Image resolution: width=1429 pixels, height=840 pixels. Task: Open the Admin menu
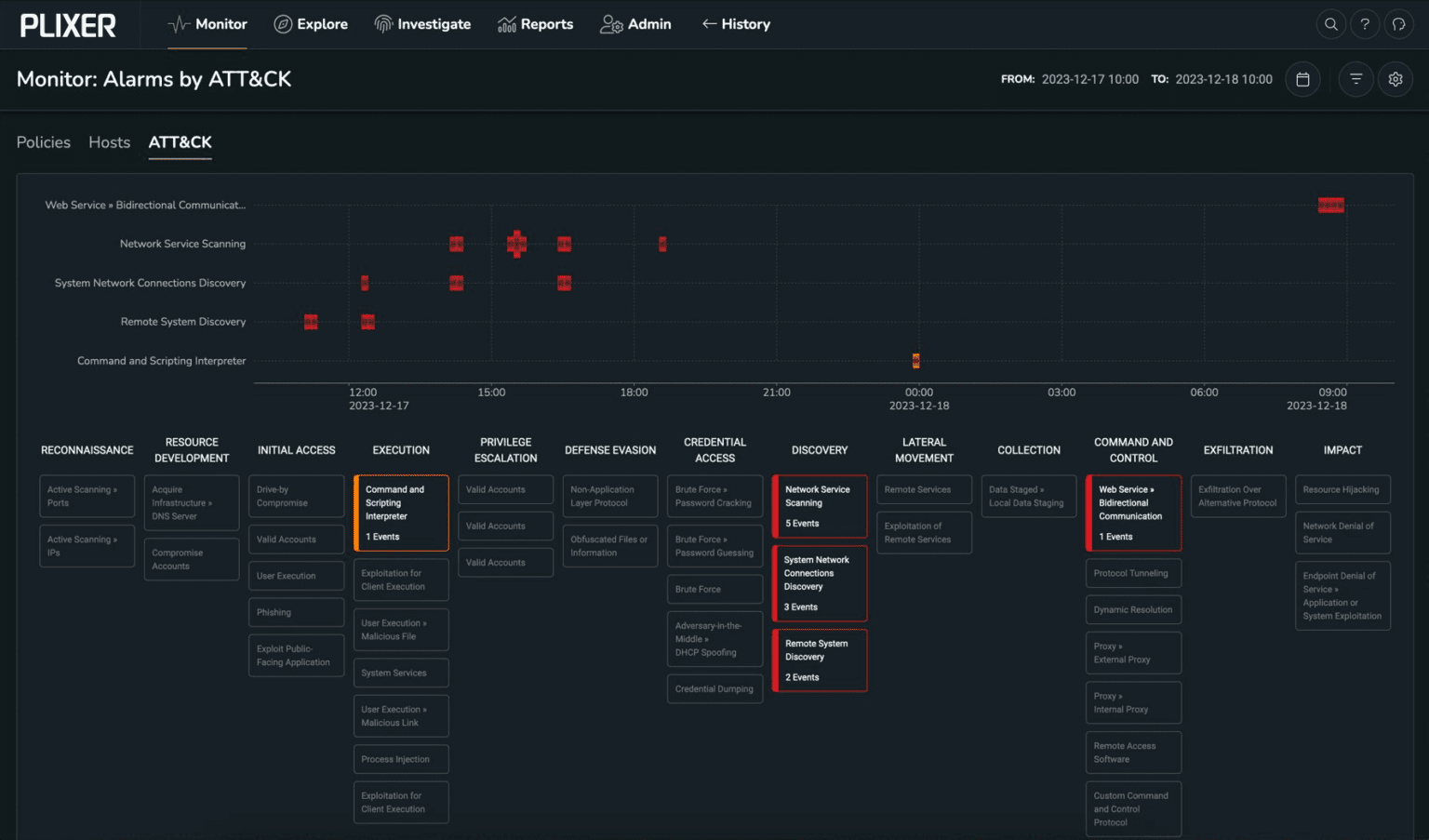click(x=635, y=24)
